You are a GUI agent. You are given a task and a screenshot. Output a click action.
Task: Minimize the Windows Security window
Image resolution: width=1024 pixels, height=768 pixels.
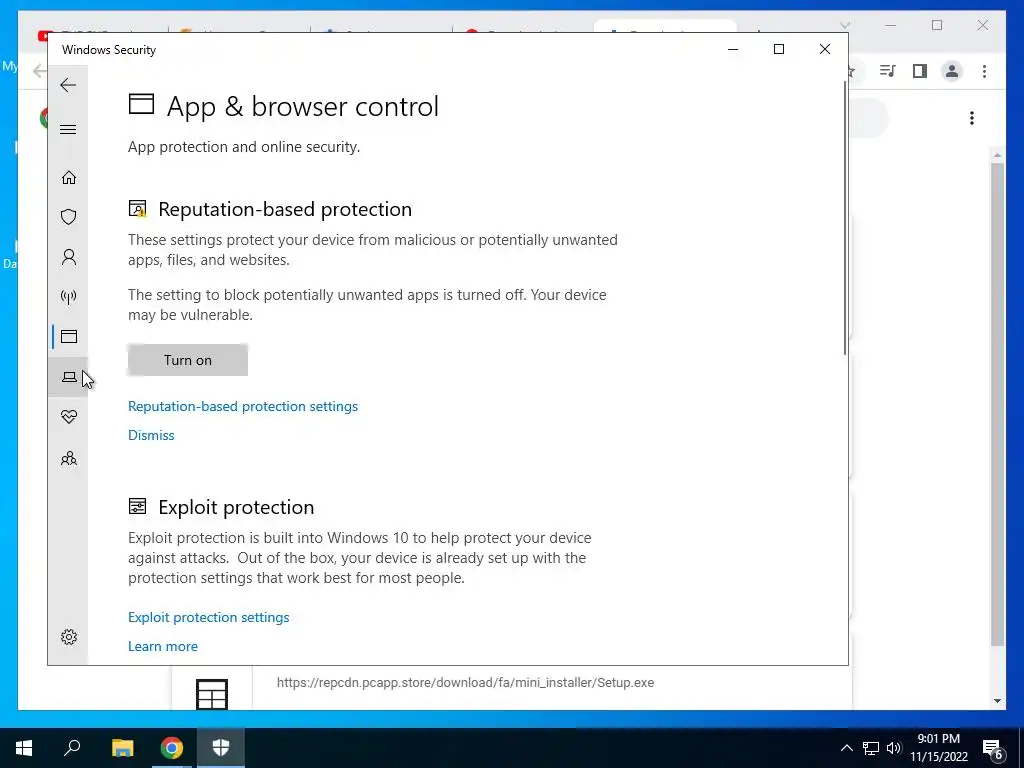click(733, 49)
